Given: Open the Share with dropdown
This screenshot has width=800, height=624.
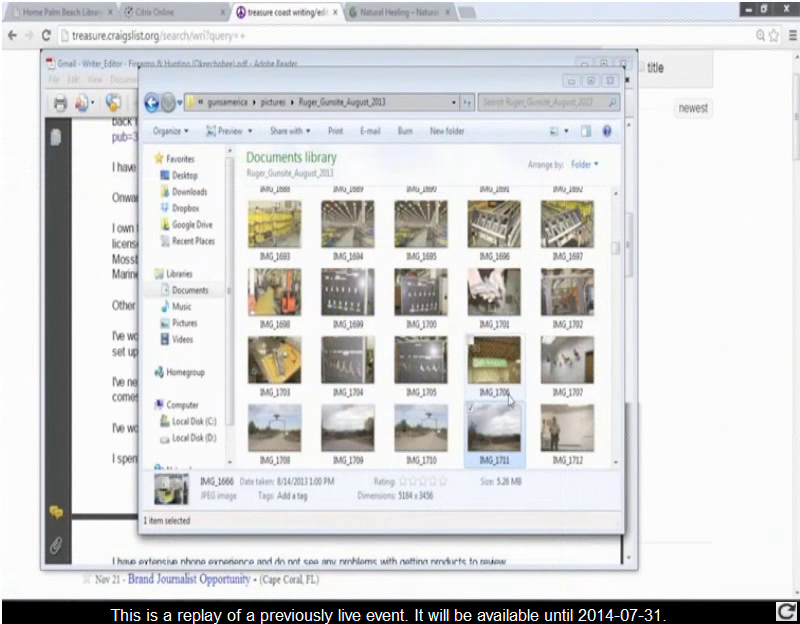Looking at the screenshot, I should coord(290,131).
